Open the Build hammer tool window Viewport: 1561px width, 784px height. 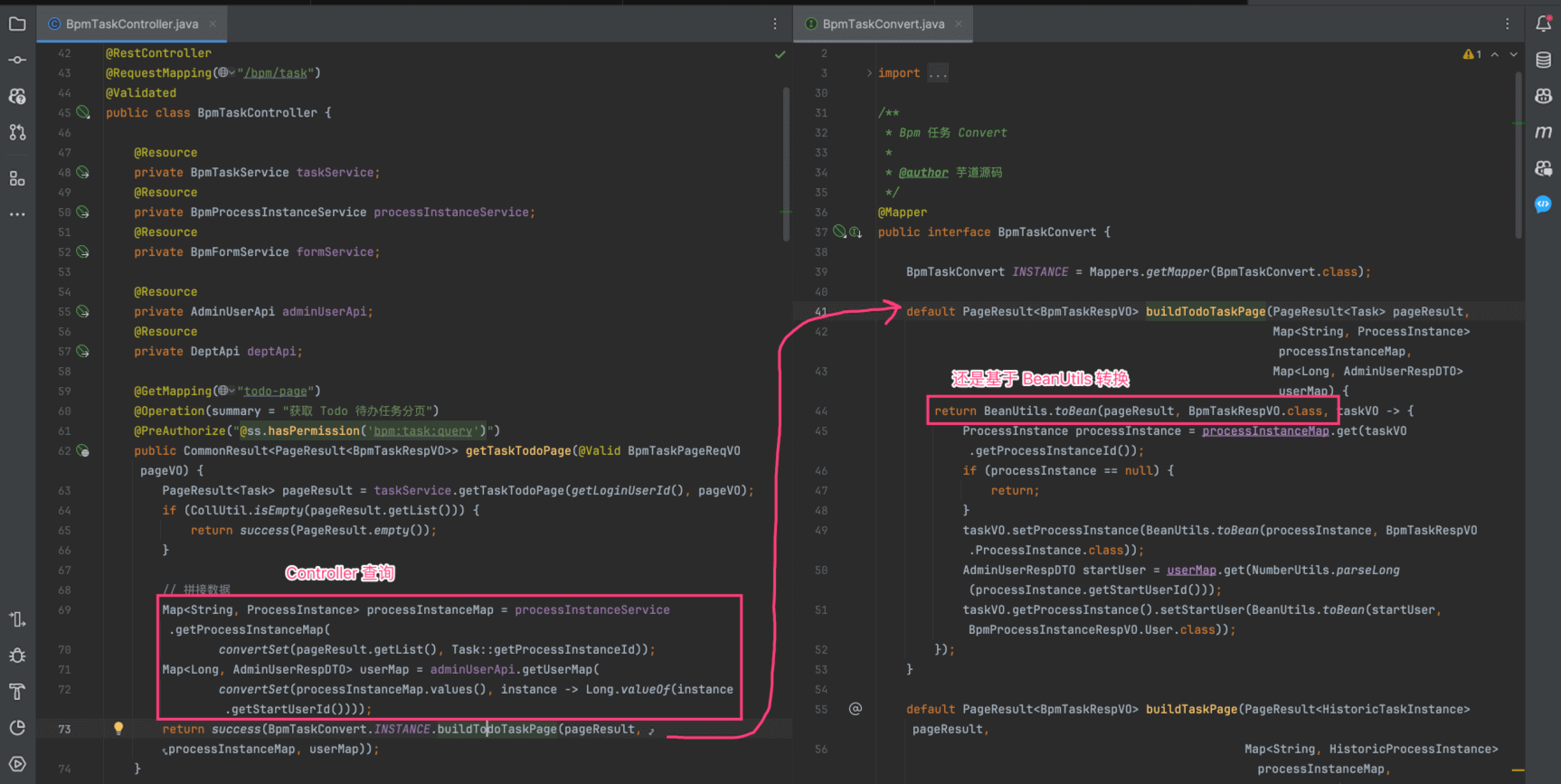[x=17, y=692]
